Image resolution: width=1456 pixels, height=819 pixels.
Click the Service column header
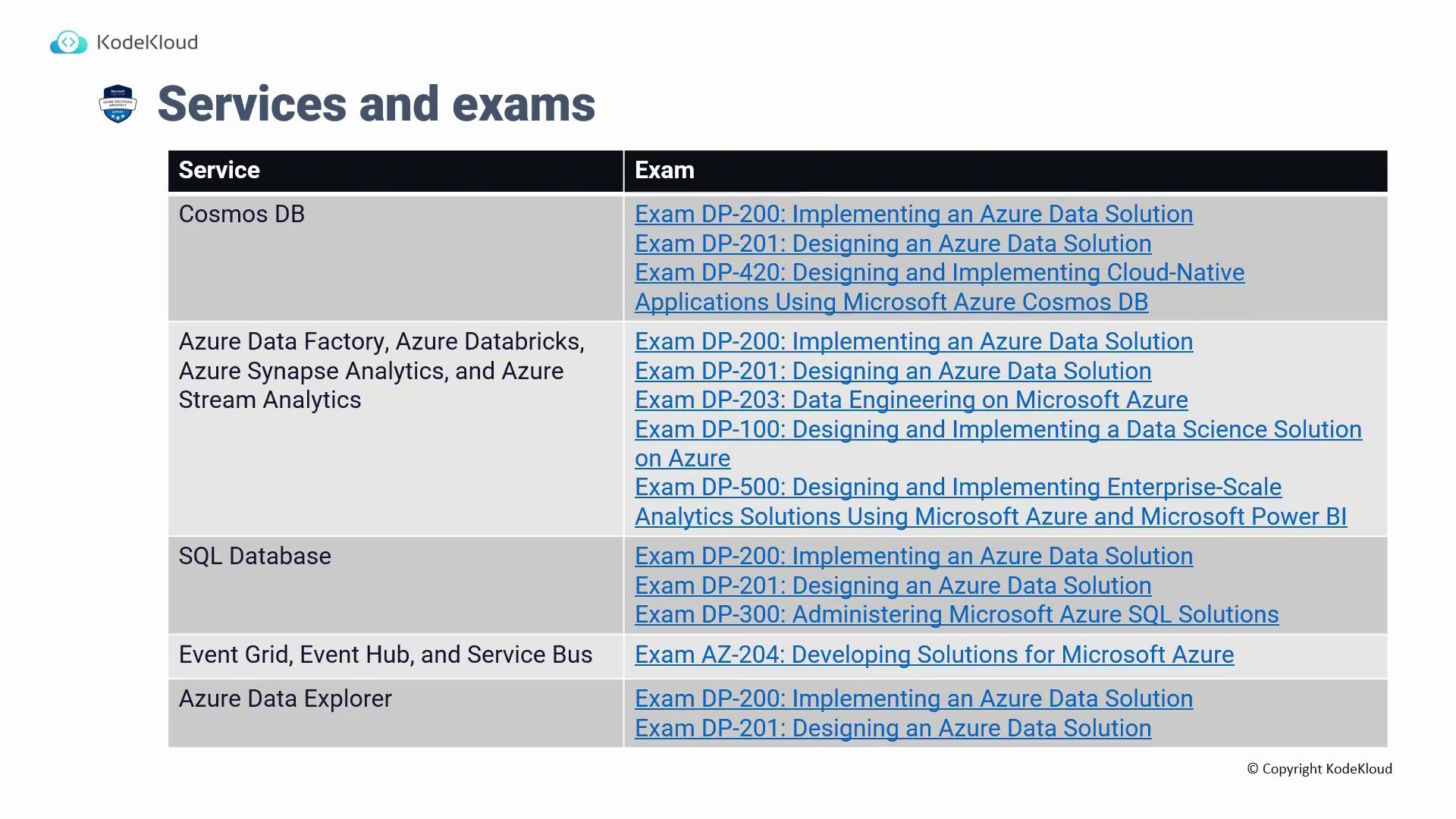(219, 171)
